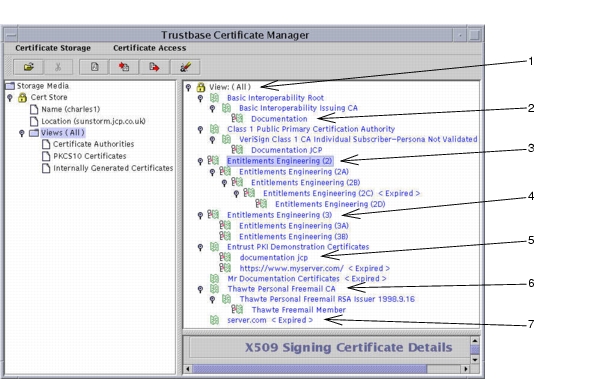Click the horizontal scrollbar thumb in details pane

tap(310, 368)
